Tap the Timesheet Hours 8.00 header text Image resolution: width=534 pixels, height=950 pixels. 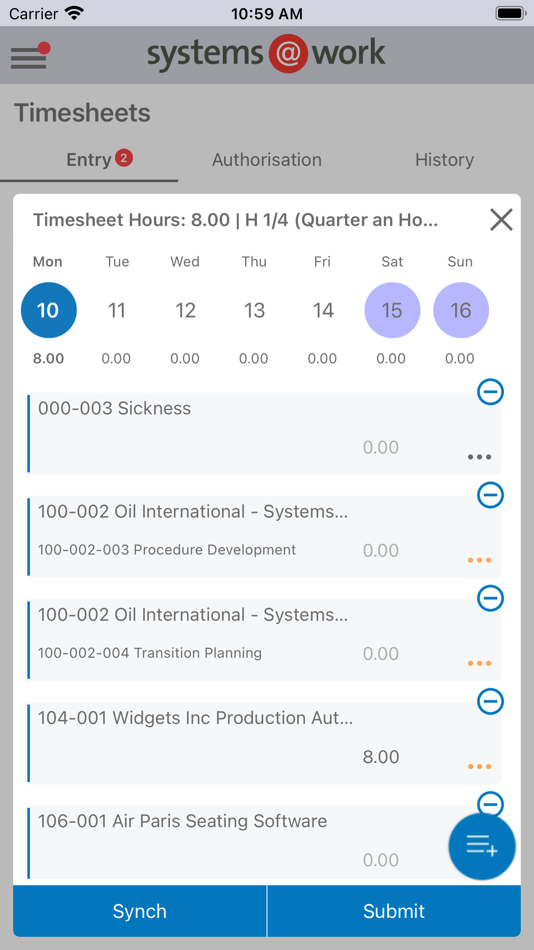[235, 220]
